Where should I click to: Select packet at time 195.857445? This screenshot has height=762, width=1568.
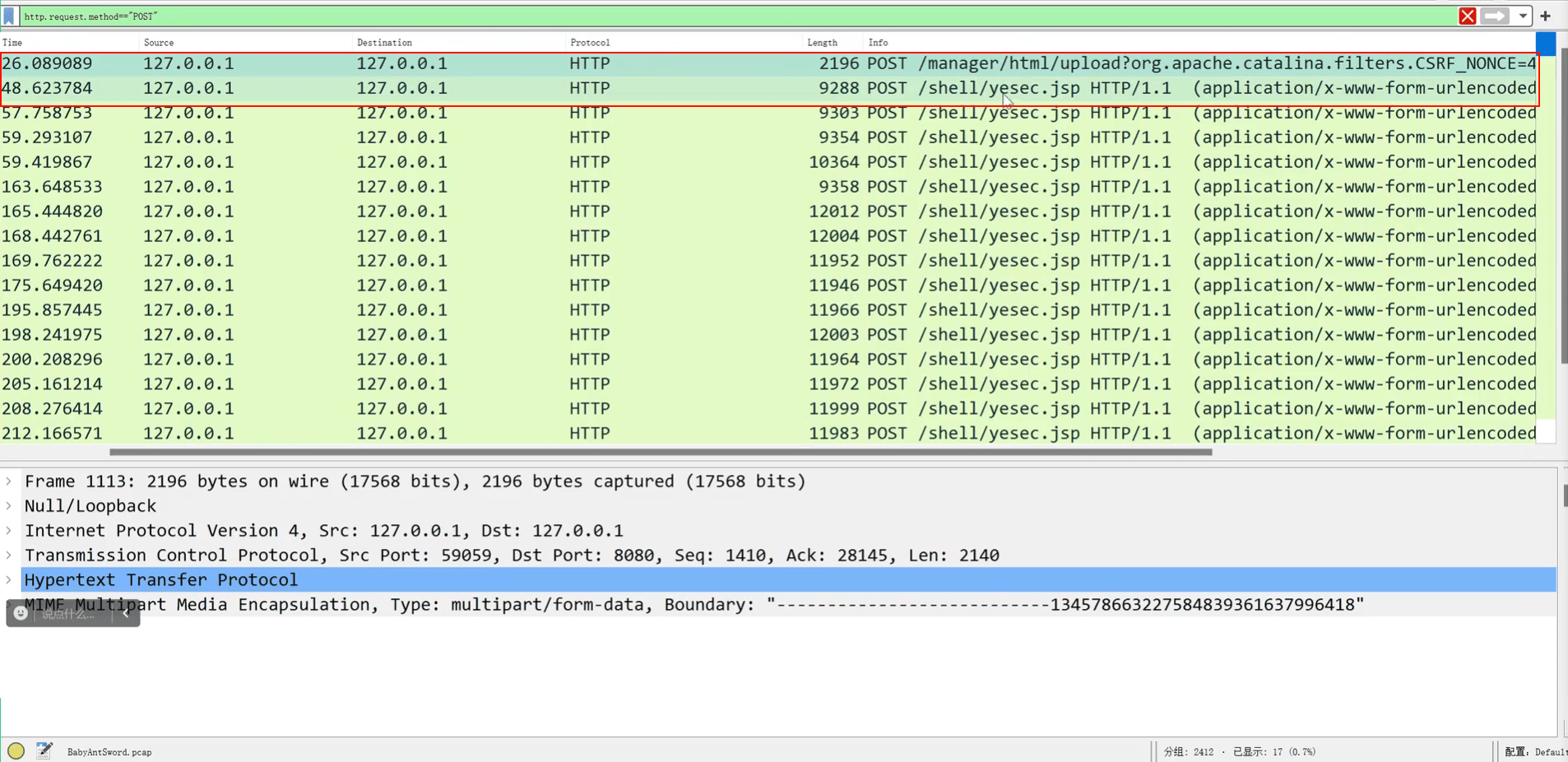point(768,310)
